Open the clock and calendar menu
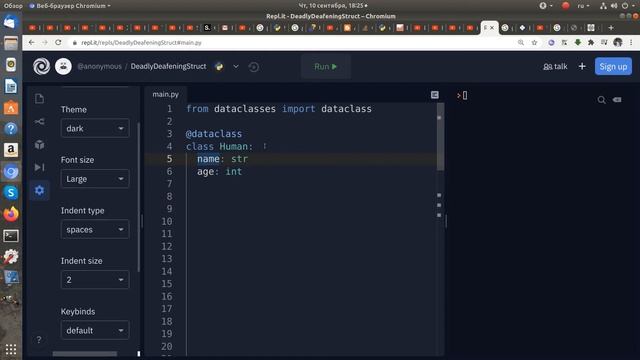 click(x=332, y=6)
